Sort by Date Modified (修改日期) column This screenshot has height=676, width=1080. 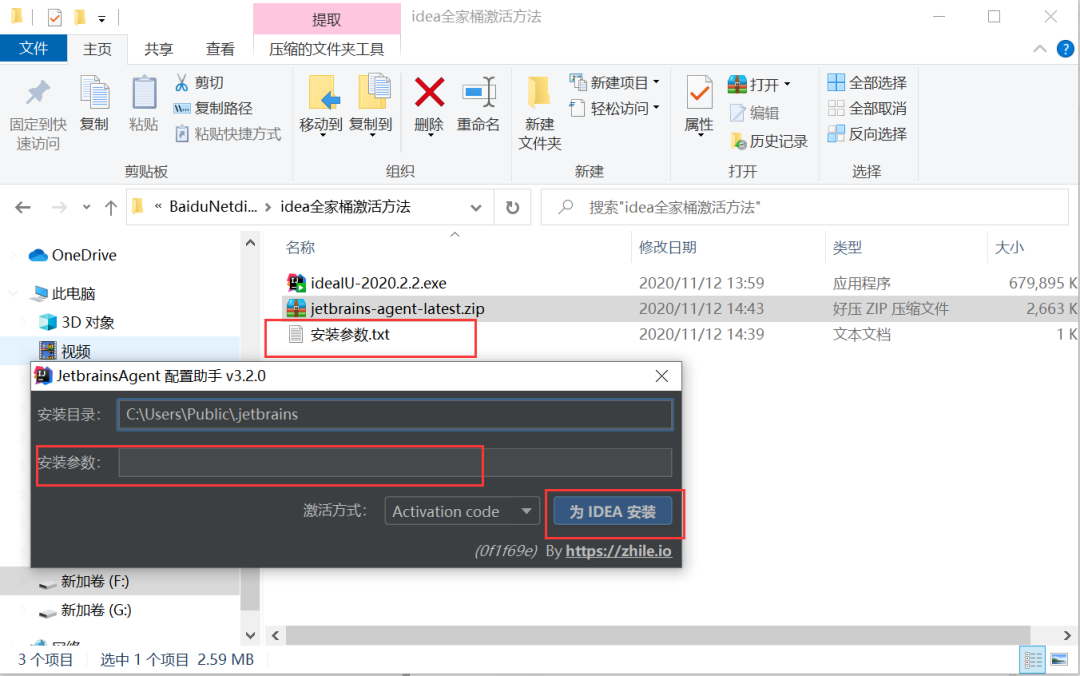click(667, 247)
